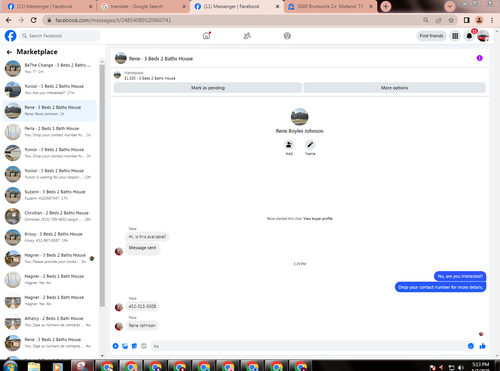This screenshot has height=371, width=500.
Task: Switch to translate - Google Search tab
Action: (143, 6)
